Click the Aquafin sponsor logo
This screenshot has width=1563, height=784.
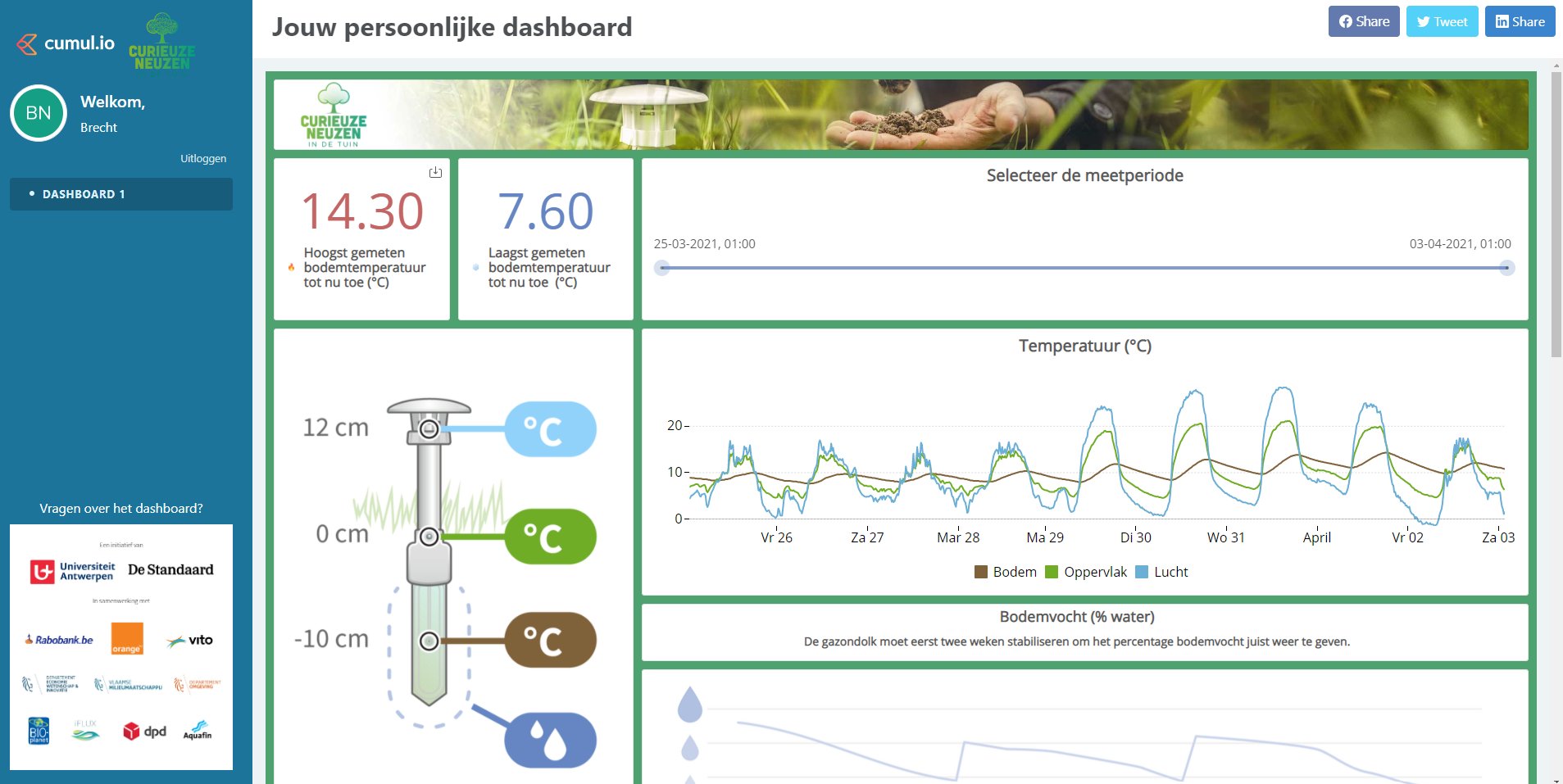tap(197, 732)
